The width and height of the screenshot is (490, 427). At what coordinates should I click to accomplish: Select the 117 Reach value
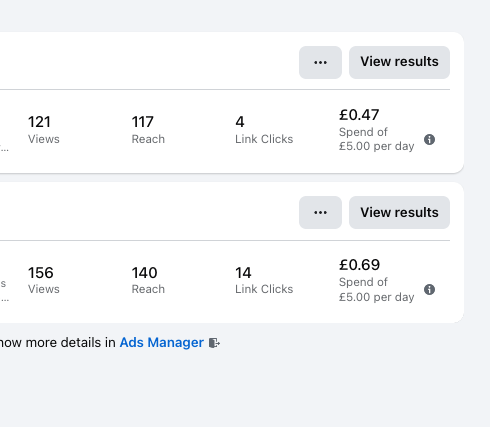tap(143, 122)
